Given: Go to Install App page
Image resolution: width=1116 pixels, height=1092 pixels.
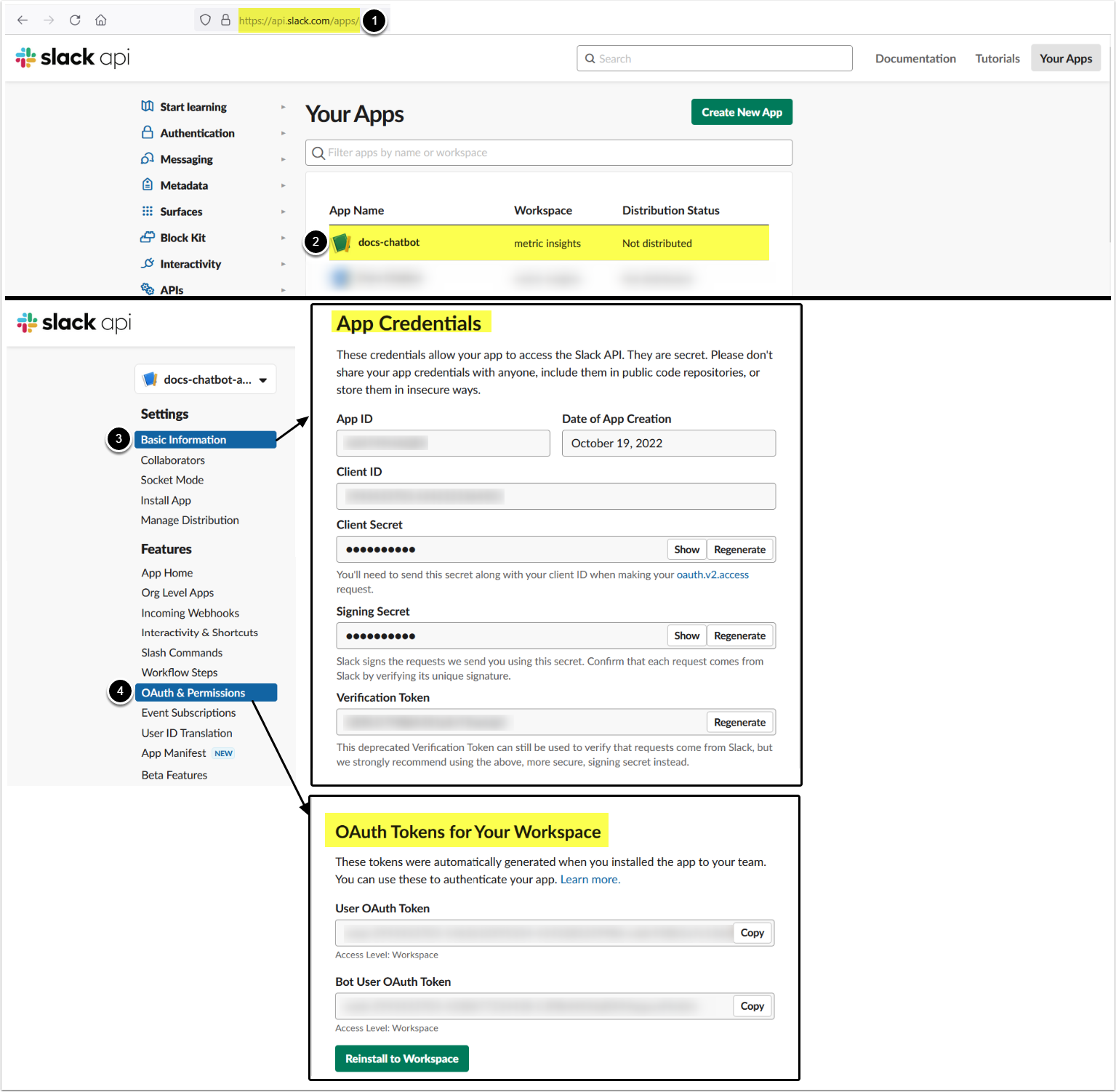Looking at the screenshot, I should pyautogui.click(x=166, y=500).
